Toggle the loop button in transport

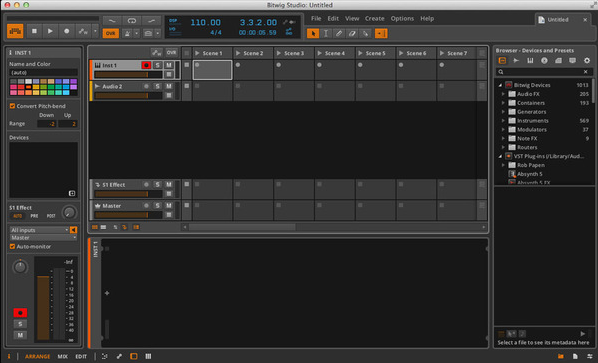[132, 21]
